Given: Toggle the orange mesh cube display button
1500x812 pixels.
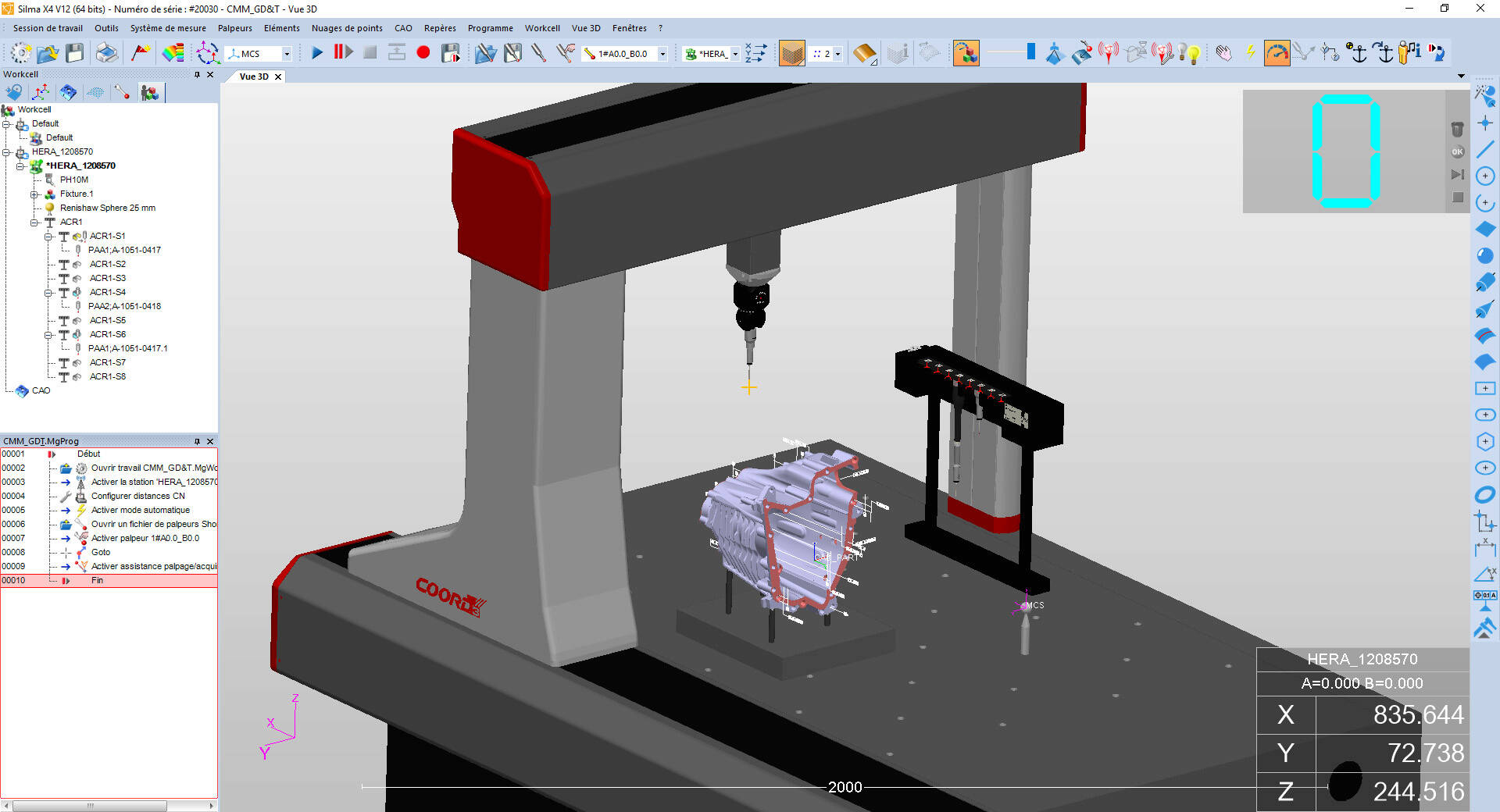Looking at the screenshot, I should [791, 53].
